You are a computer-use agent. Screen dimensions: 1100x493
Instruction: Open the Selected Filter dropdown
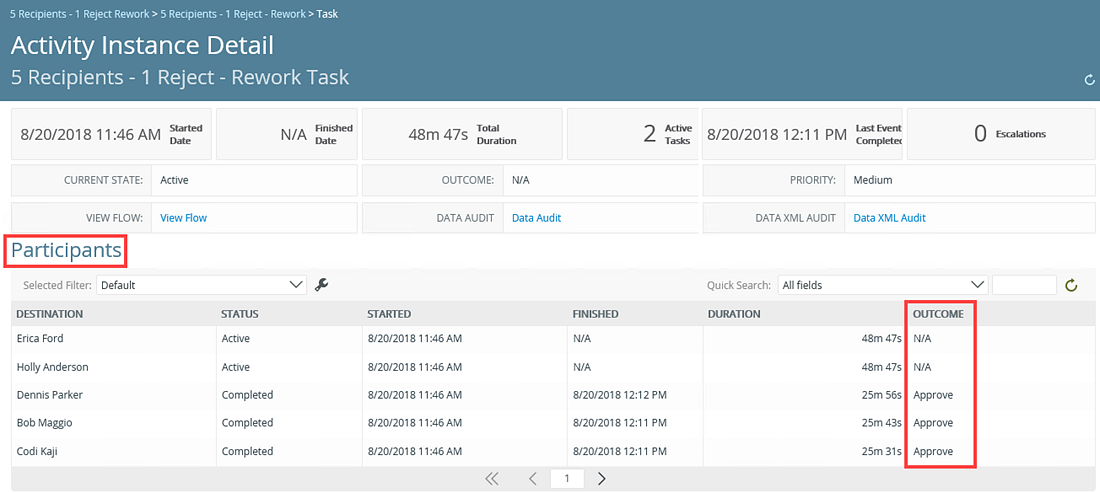point(201,285)
